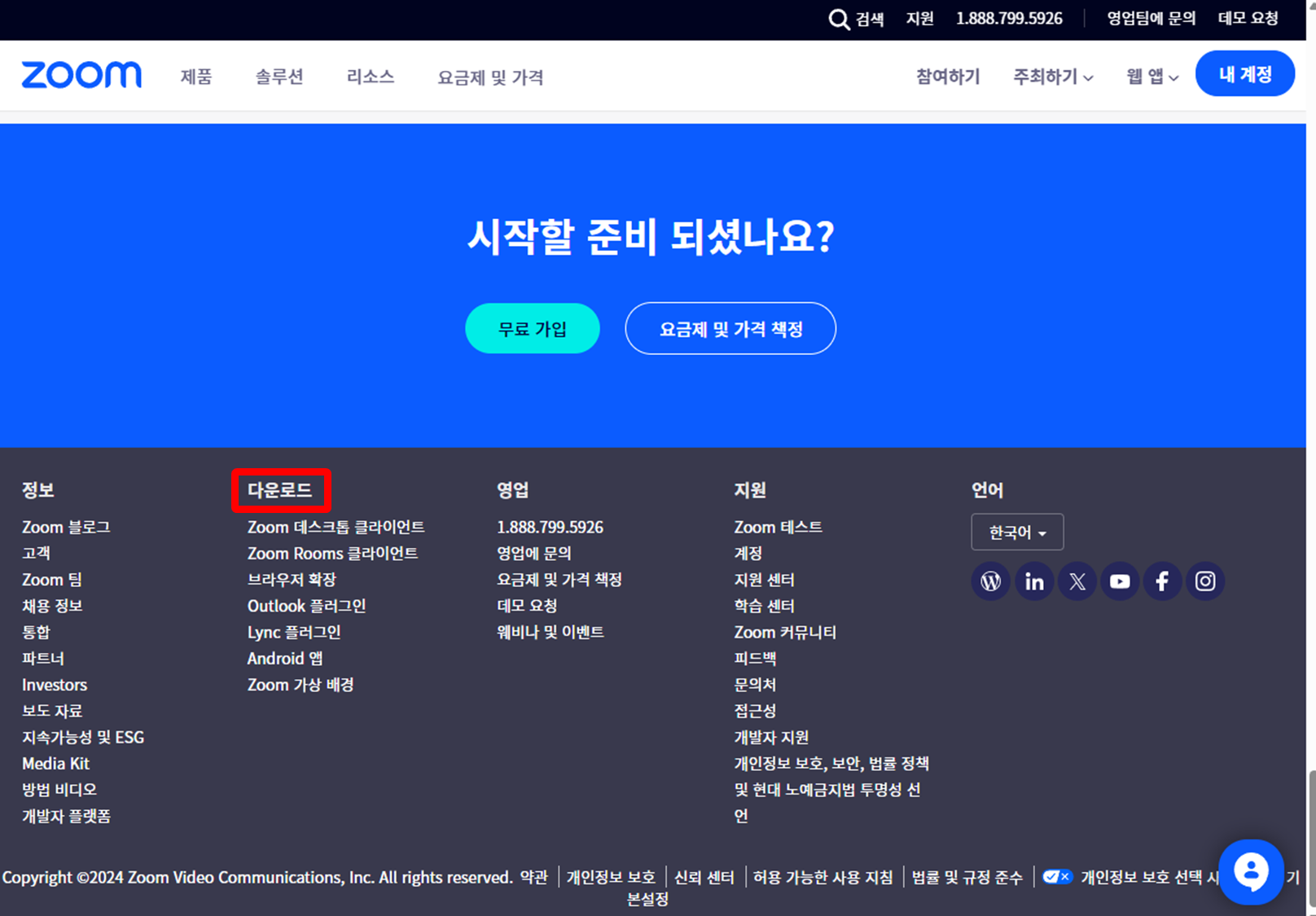Screen dimensions: 1316x916
Task: Visit Zoom's LinkedIn page icon
Action: [1034, 581]
